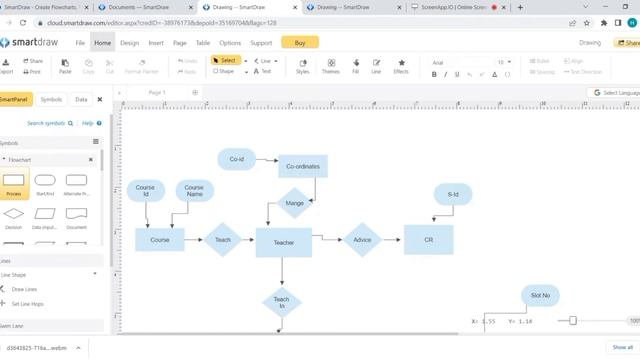Click Set Line Hops option
This screenshot has height=360, width=640.
tap(27, 304)
